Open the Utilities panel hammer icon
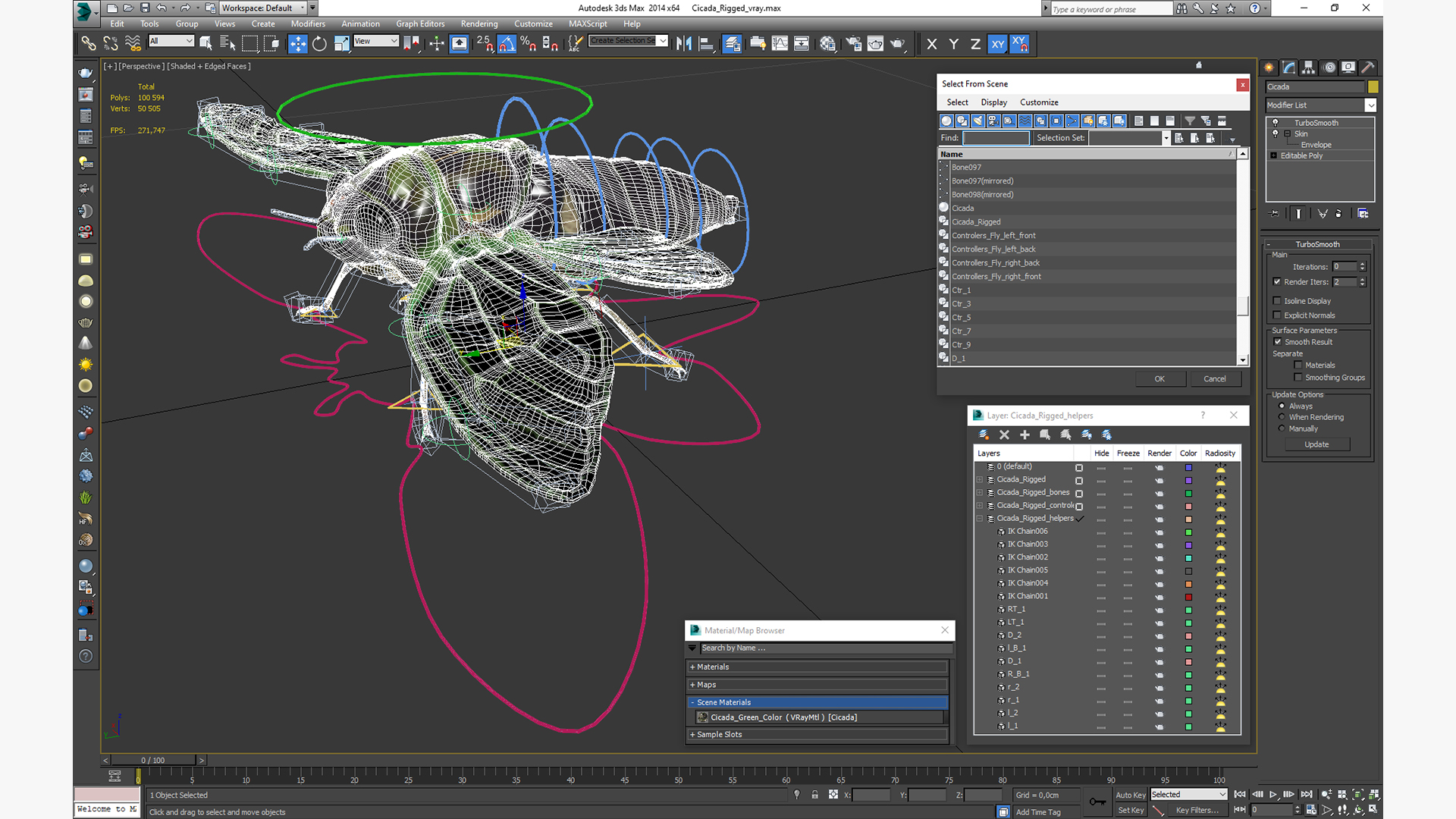1456x819 pixels. (x=1368, y=67)
